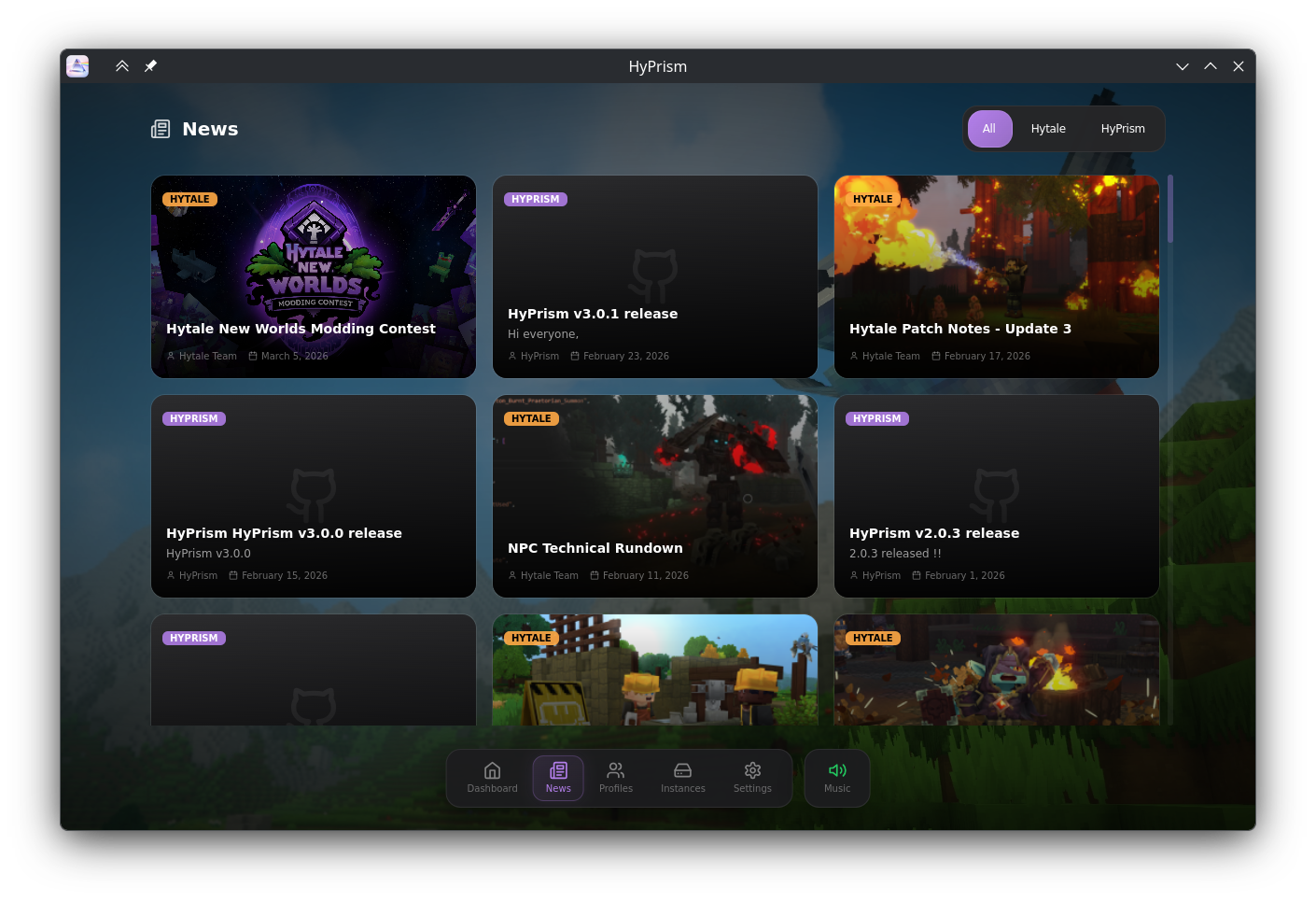Image resolution: width=1316 pixels, height=902 pixels.
Task: Open the NPC Technical Rundown article
Action: coord(655,496)
